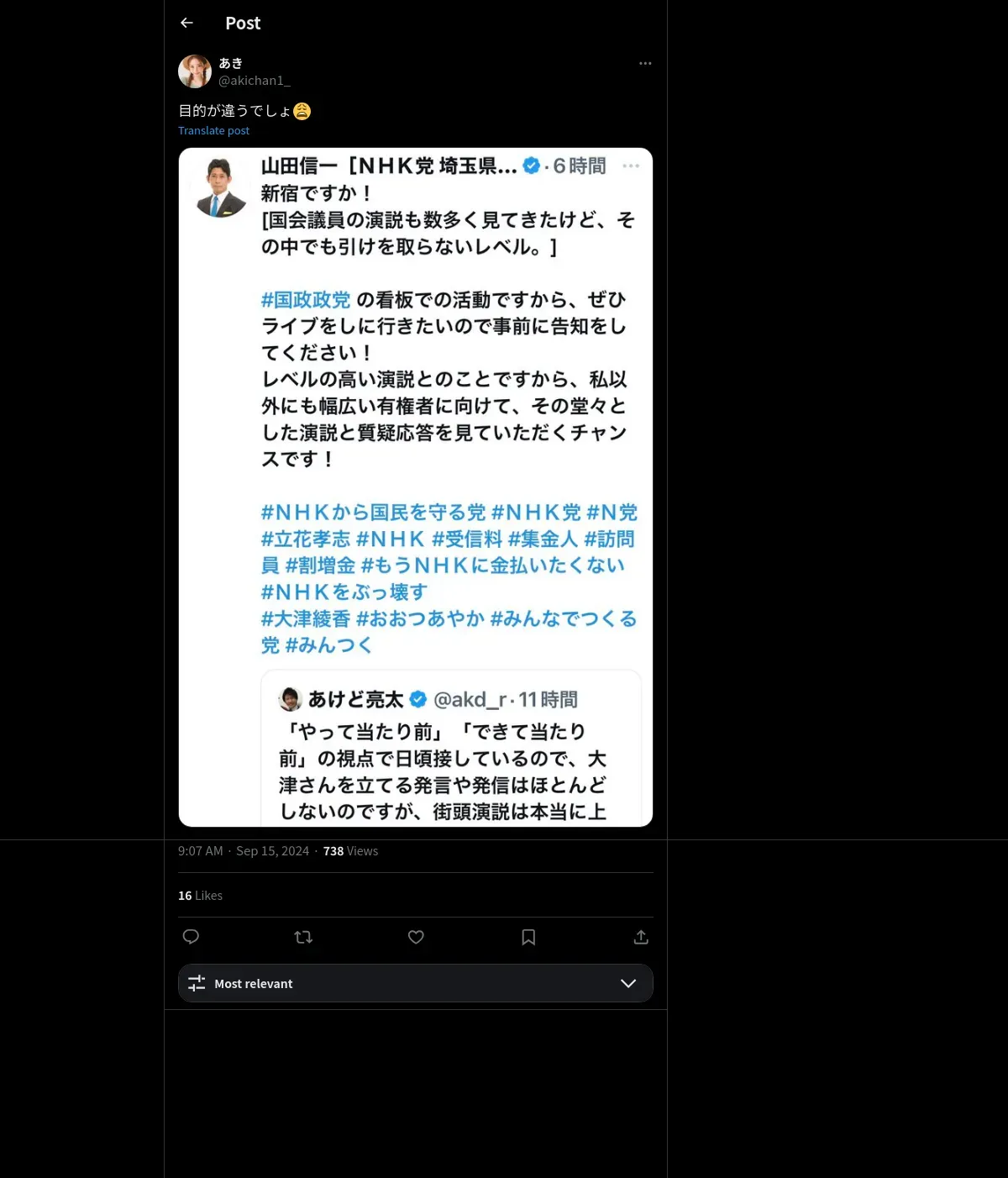The width and height of the screenshot is (1008, 1178).
Task: View the list of 16 Likes
Action: (x=200, y=896)
